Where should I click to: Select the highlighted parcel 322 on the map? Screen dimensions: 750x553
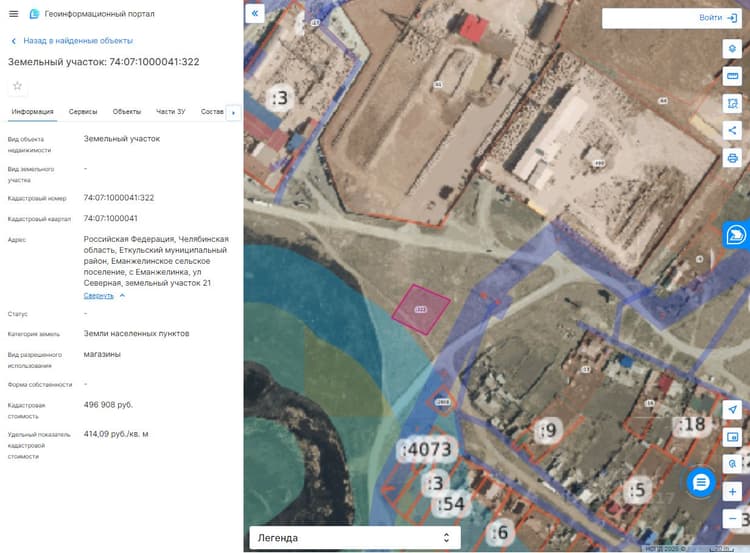(421, 309)
